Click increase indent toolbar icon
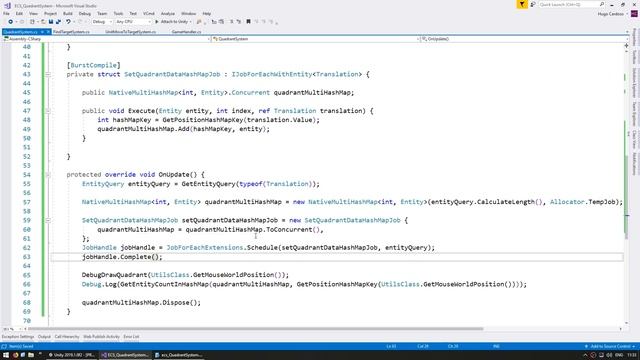 (221, 22)
